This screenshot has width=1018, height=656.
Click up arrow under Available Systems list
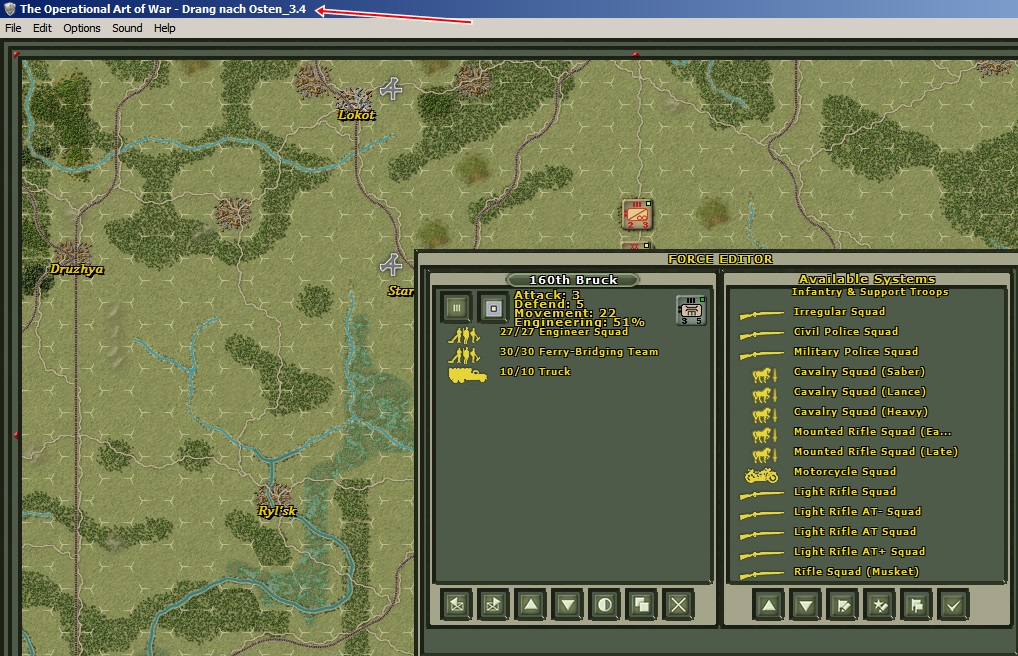coord(769,605)
